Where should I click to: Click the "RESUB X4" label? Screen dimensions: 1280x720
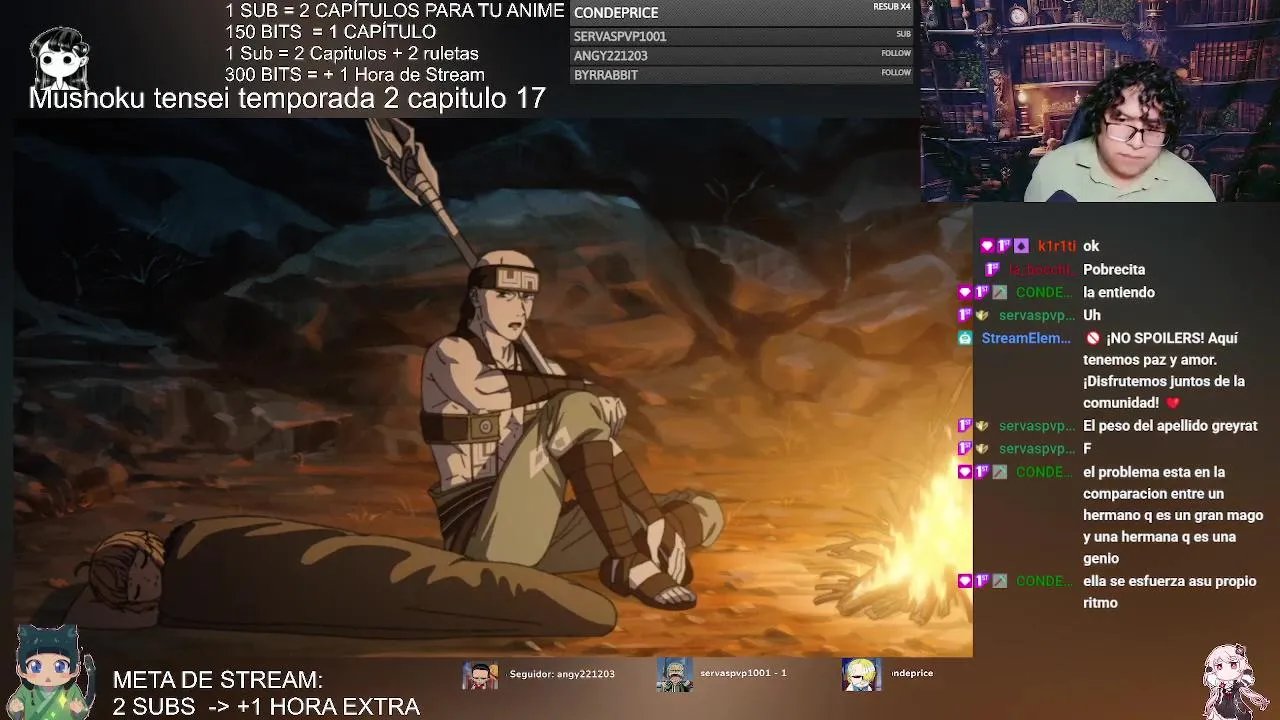coord(891,7)
